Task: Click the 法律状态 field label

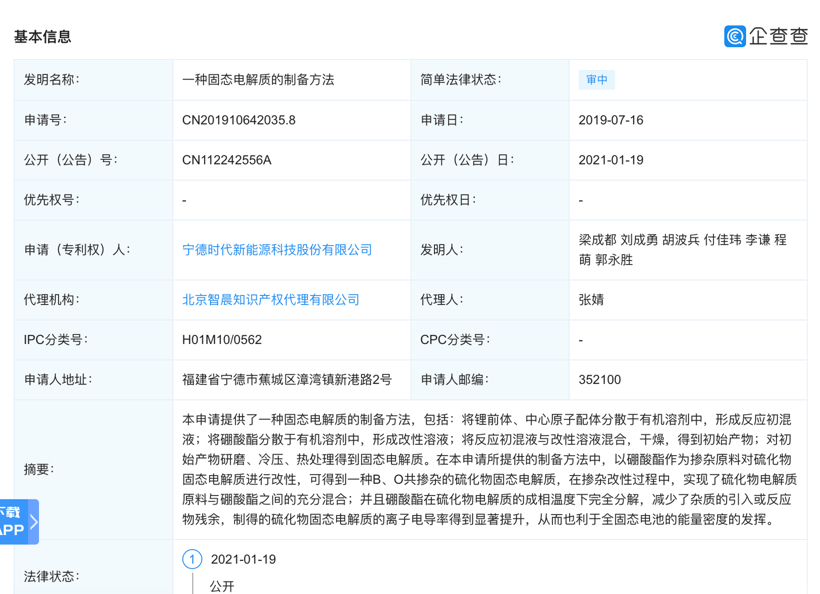Action: pos(51,576)
